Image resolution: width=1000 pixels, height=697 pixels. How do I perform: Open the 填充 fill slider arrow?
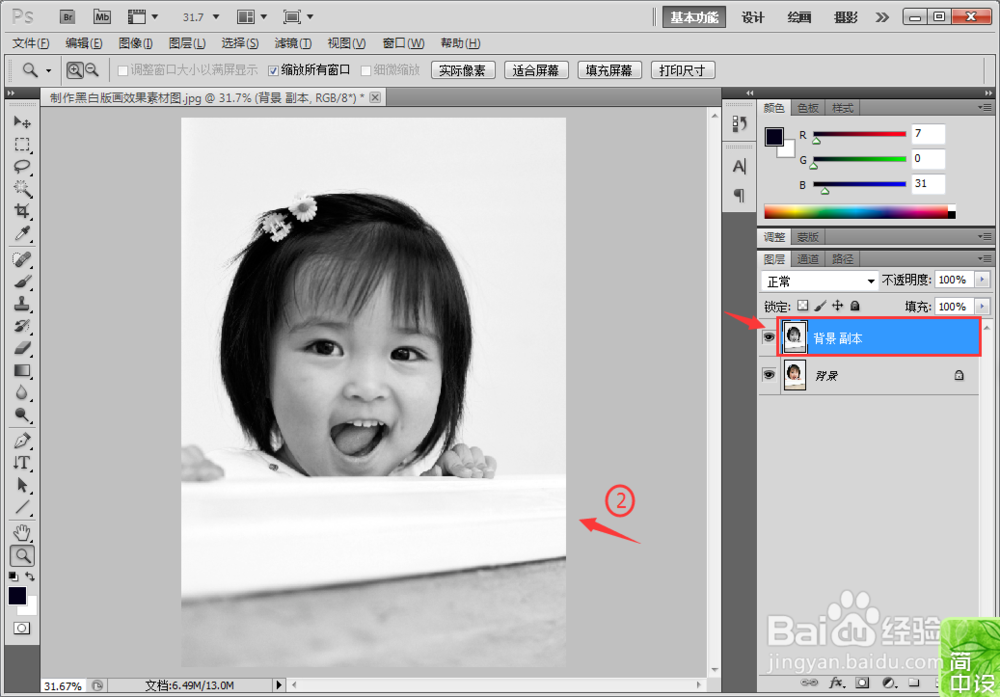pos(982,307)
